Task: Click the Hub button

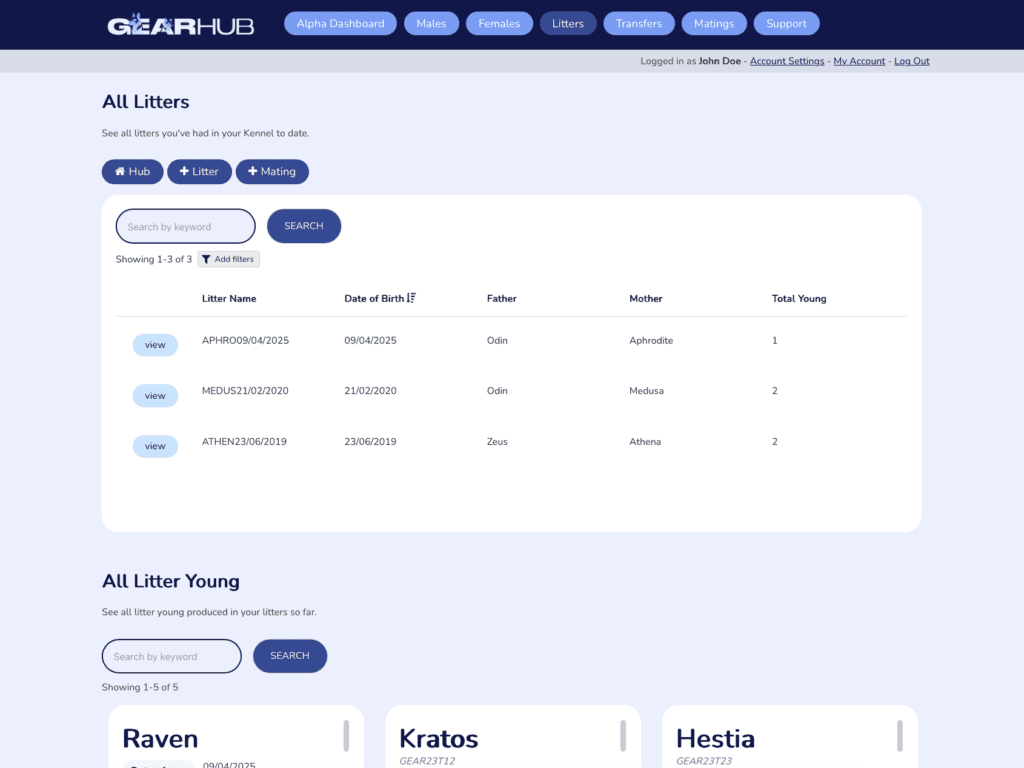Action: 133,172
